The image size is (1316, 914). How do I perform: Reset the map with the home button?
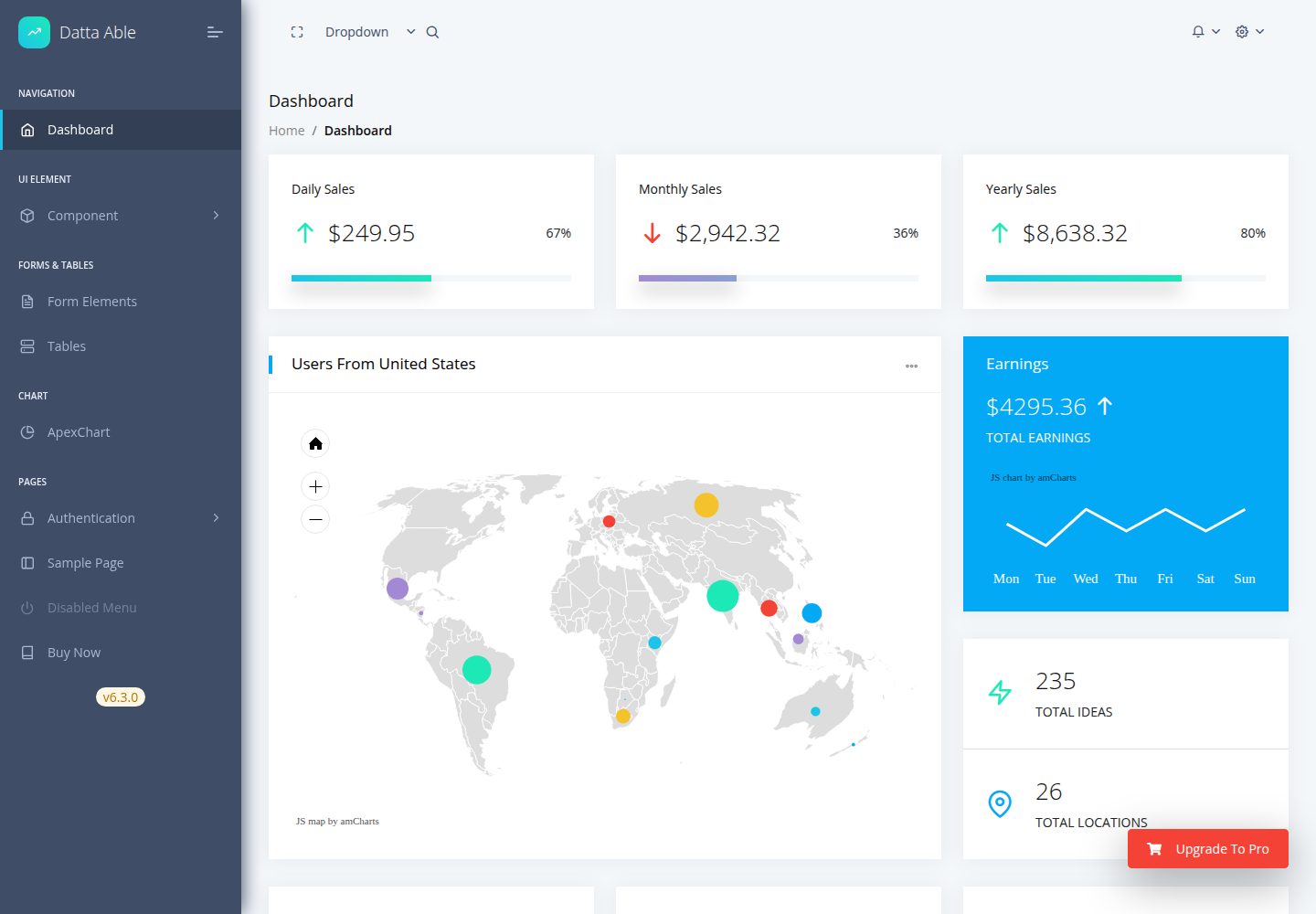(x=315, y=443)
